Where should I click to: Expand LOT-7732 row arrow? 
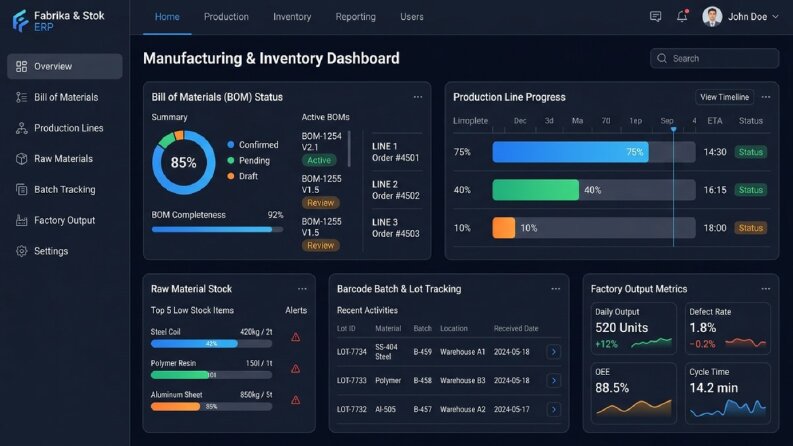click(554, 409)
